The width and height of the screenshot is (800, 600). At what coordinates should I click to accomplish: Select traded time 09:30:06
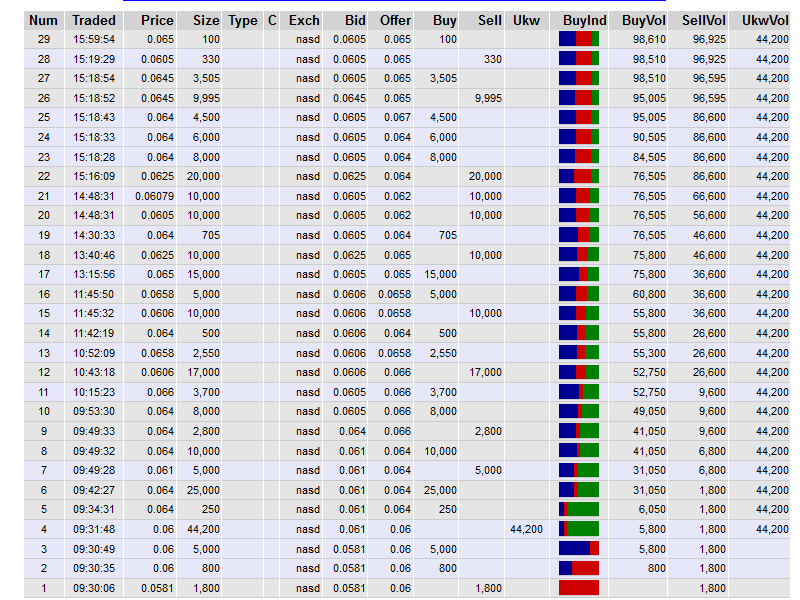[94, 588]
